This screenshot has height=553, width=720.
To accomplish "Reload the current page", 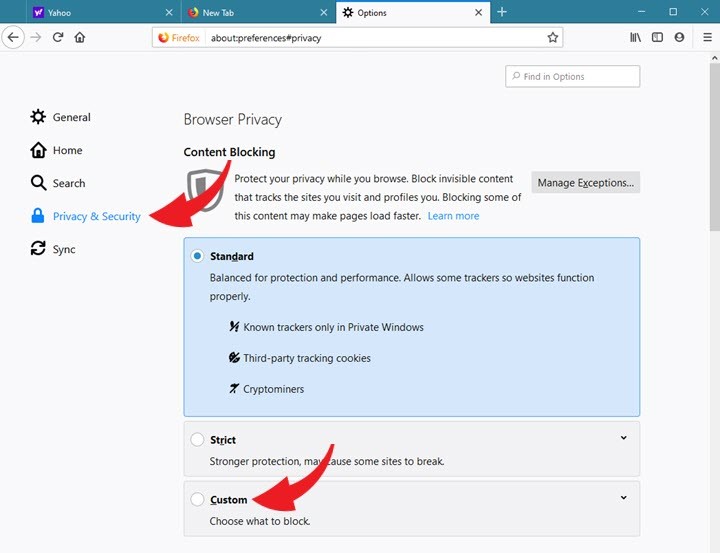I will [x=58, y=37].
